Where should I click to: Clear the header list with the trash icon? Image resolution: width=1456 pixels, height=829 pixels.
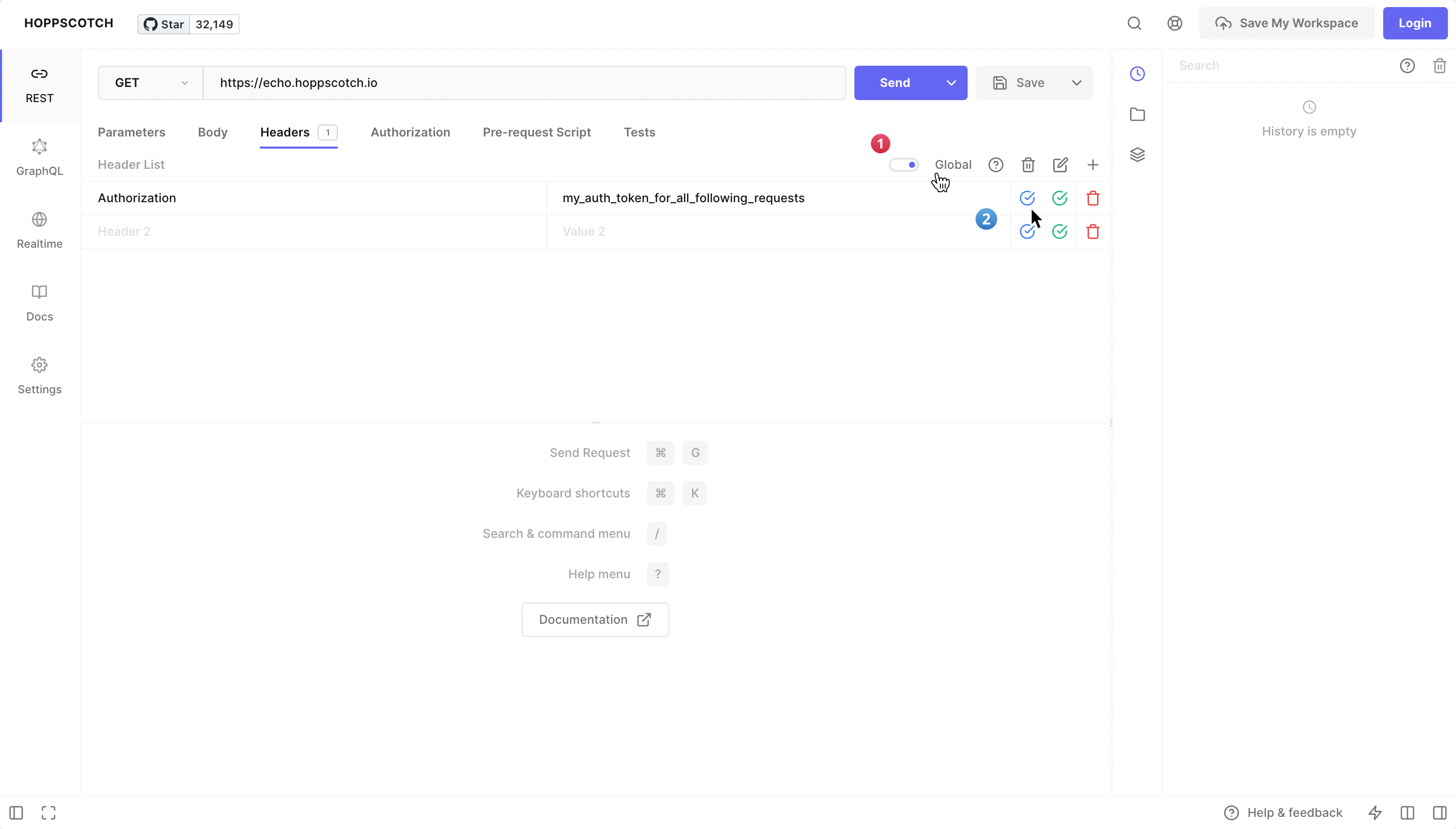[1027, 165]
